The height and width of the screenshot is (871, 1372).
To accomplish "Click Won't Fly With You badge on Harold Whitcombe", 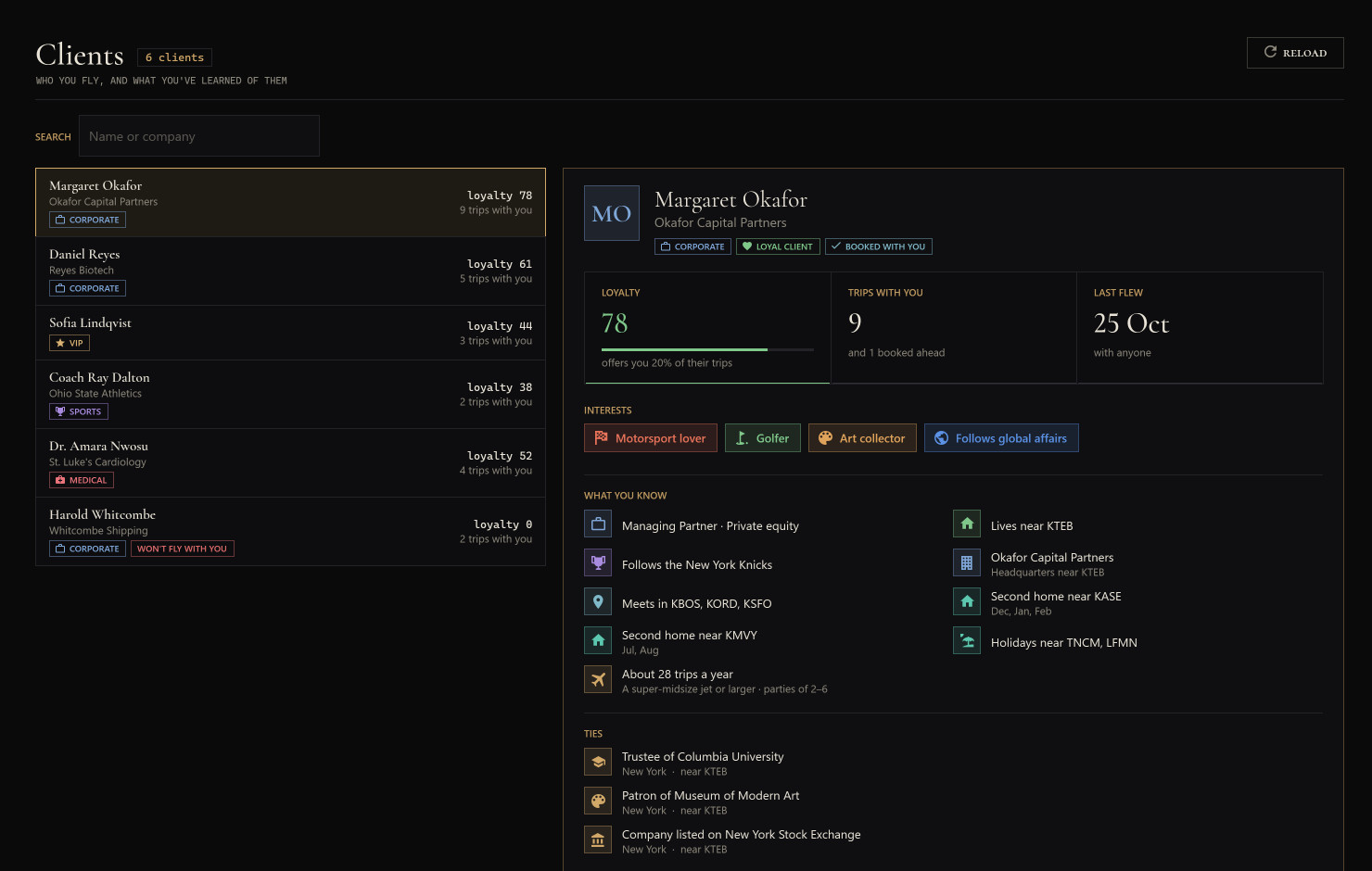I will coord(182,549).
